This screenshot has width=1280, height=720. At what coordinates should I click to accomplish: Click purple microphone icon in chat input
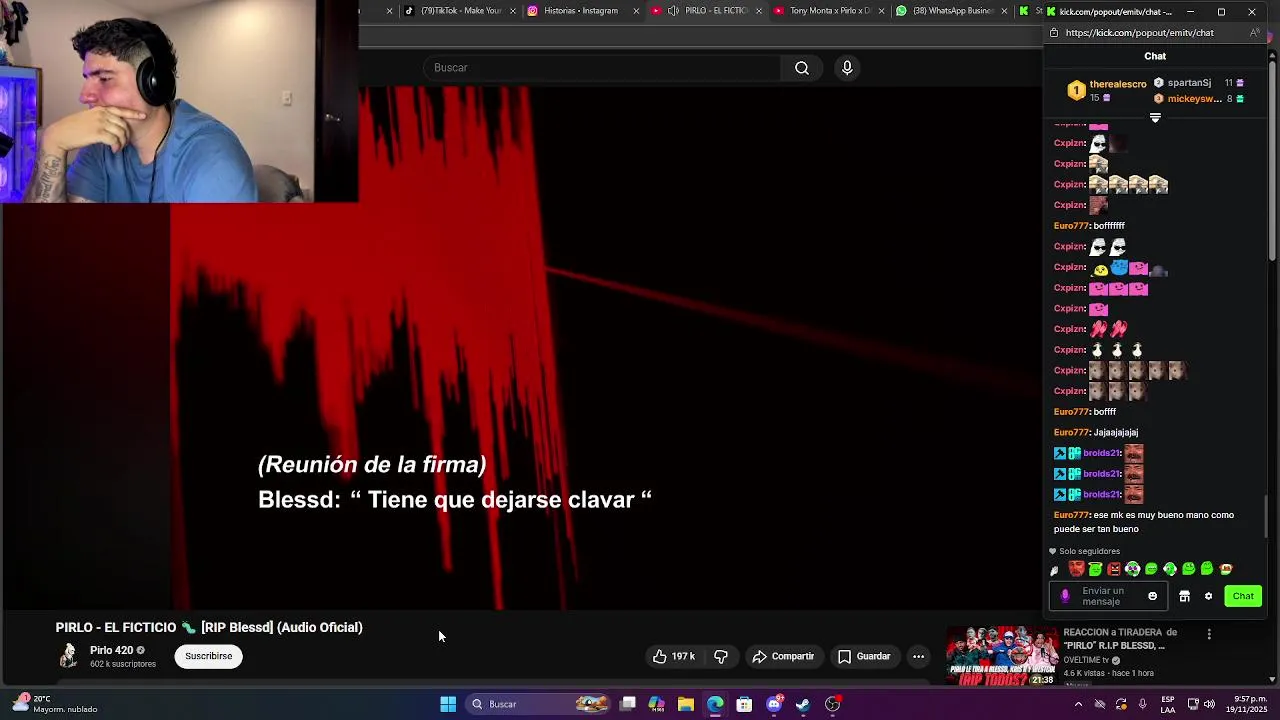point(1065,596)
